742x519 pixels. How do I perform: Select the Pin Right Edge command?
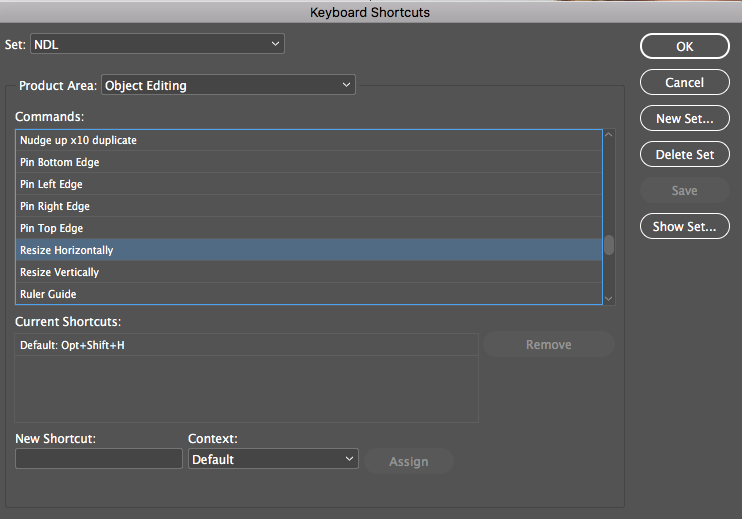55,206
